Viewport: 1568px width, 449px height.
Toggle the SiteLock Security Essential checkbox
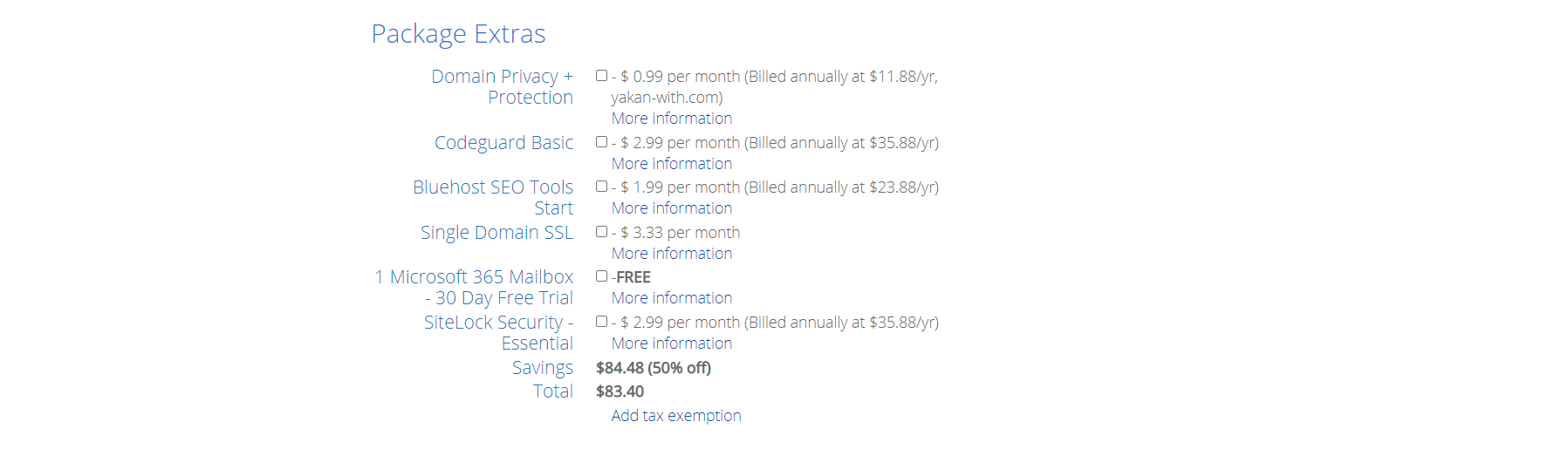pyautogui.click(x=601, y=322)
